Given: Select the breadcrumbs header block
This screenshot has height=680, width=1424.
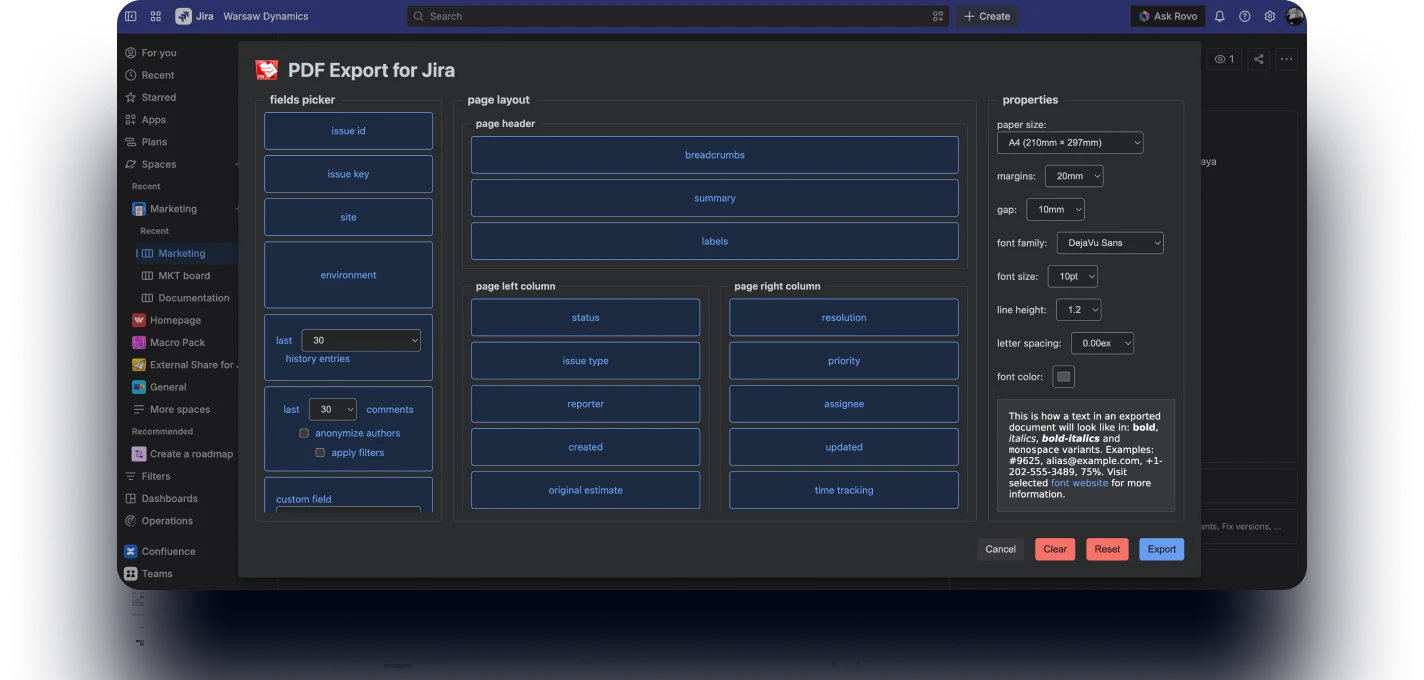Looking at the screenshot, I should pyautogui.click(x=714, y=155).
